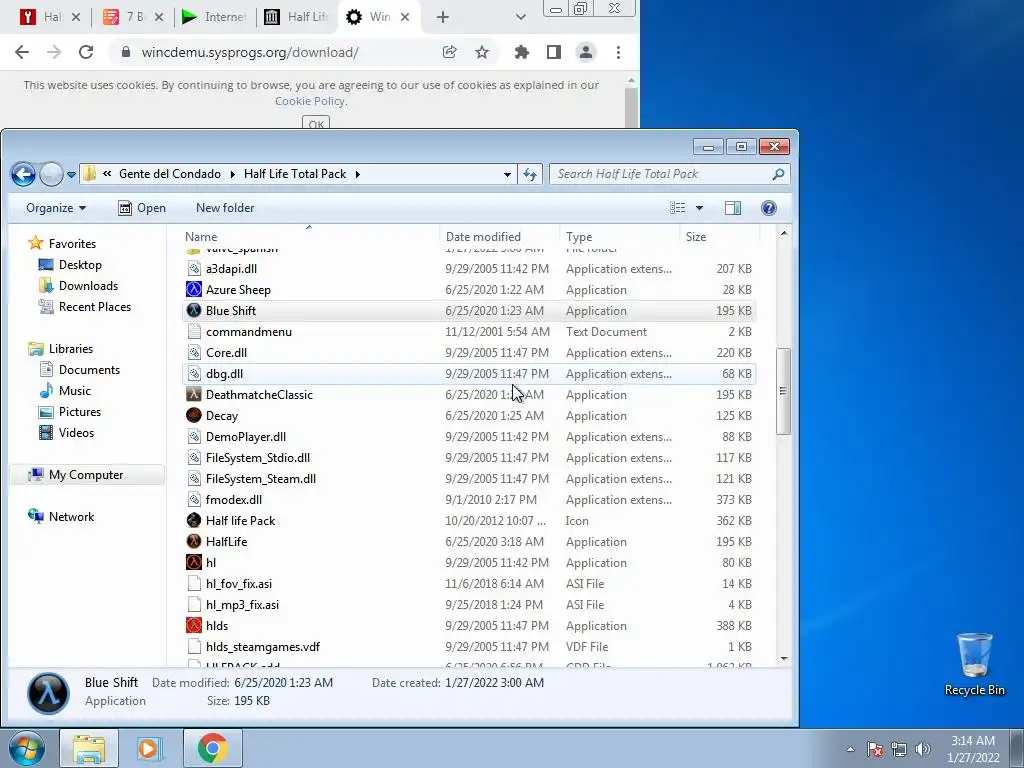1024x768 pixels.
Task: Open Chrome three-dot menu
Action: click(618, 52)
